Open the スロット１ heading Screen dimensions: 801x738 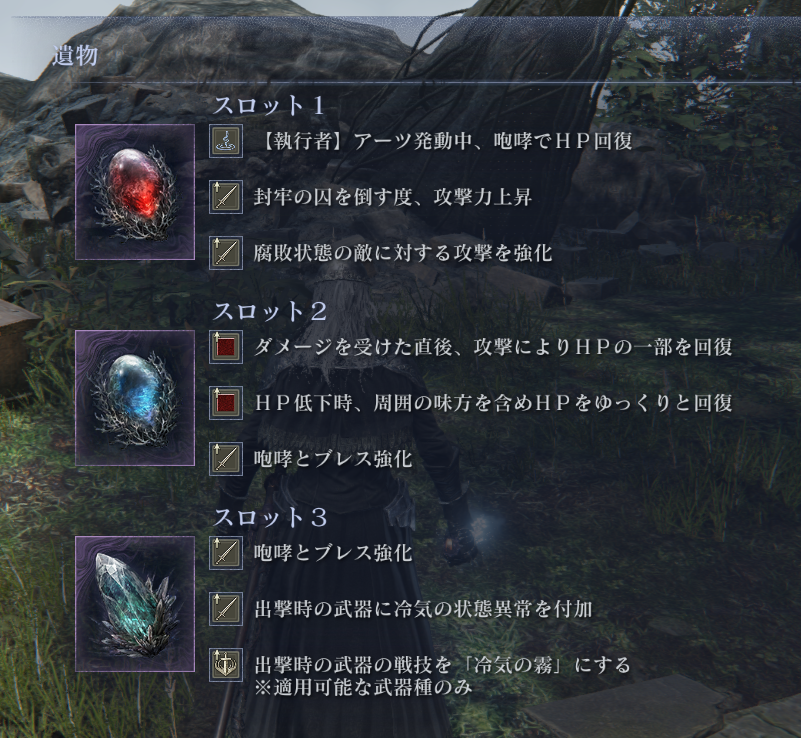click(x=269, y=106)
